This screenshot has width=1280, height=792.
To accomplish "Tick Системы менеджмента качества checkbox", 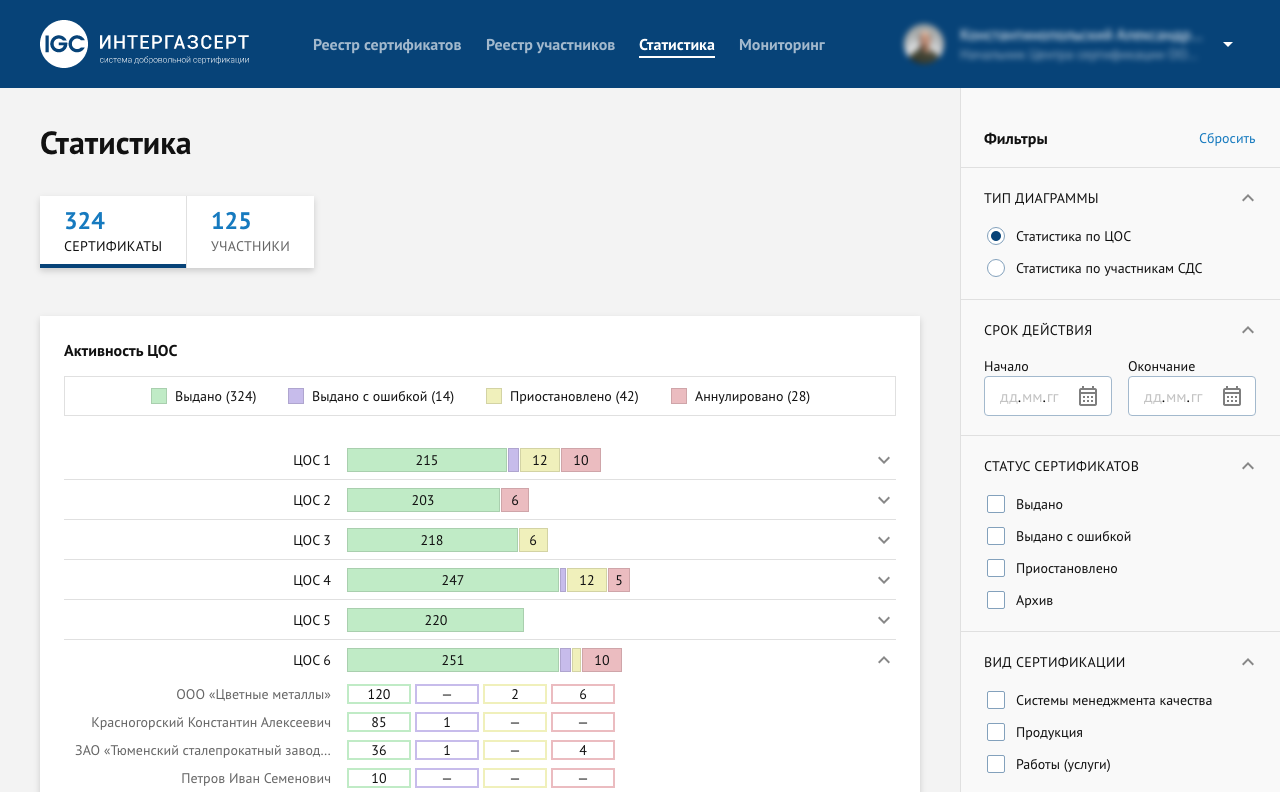I will tap(996, 700).
